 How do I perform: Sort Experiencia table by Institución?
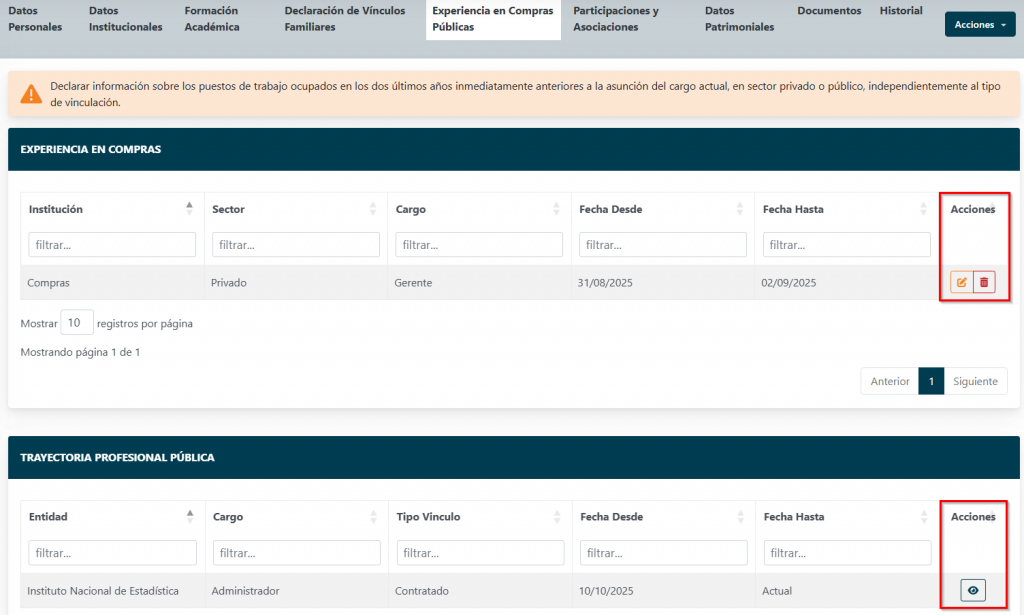pos(189,209)
